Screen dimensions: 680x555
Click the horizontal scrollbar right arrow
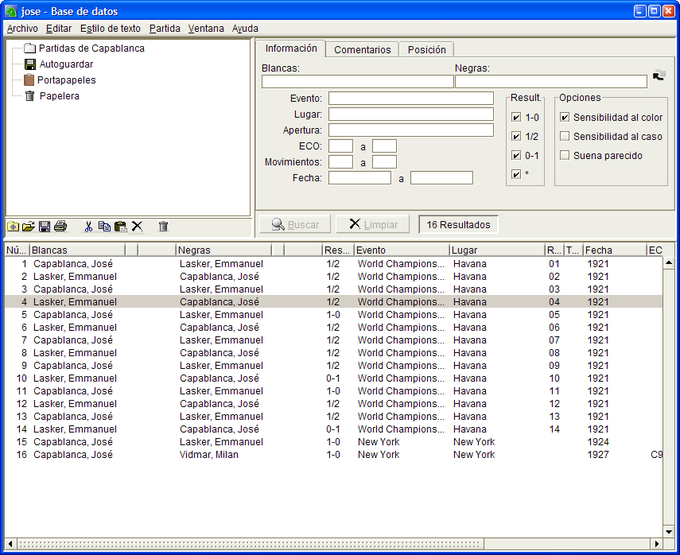click(656, 543)
